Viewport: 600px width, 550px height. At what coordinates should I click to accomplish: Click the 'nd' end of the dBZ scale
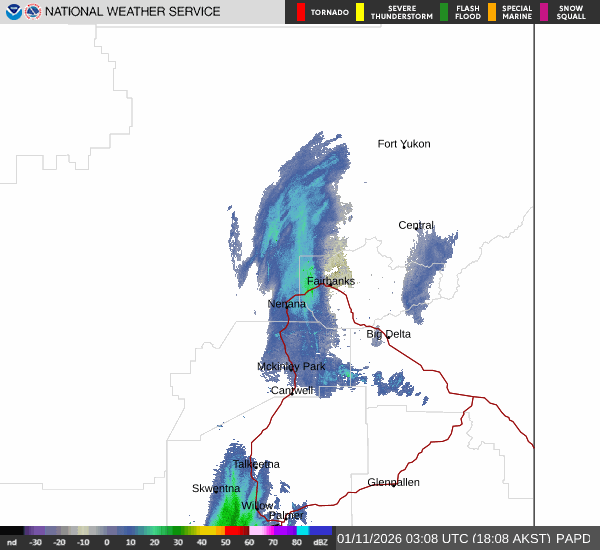point(12,542)
